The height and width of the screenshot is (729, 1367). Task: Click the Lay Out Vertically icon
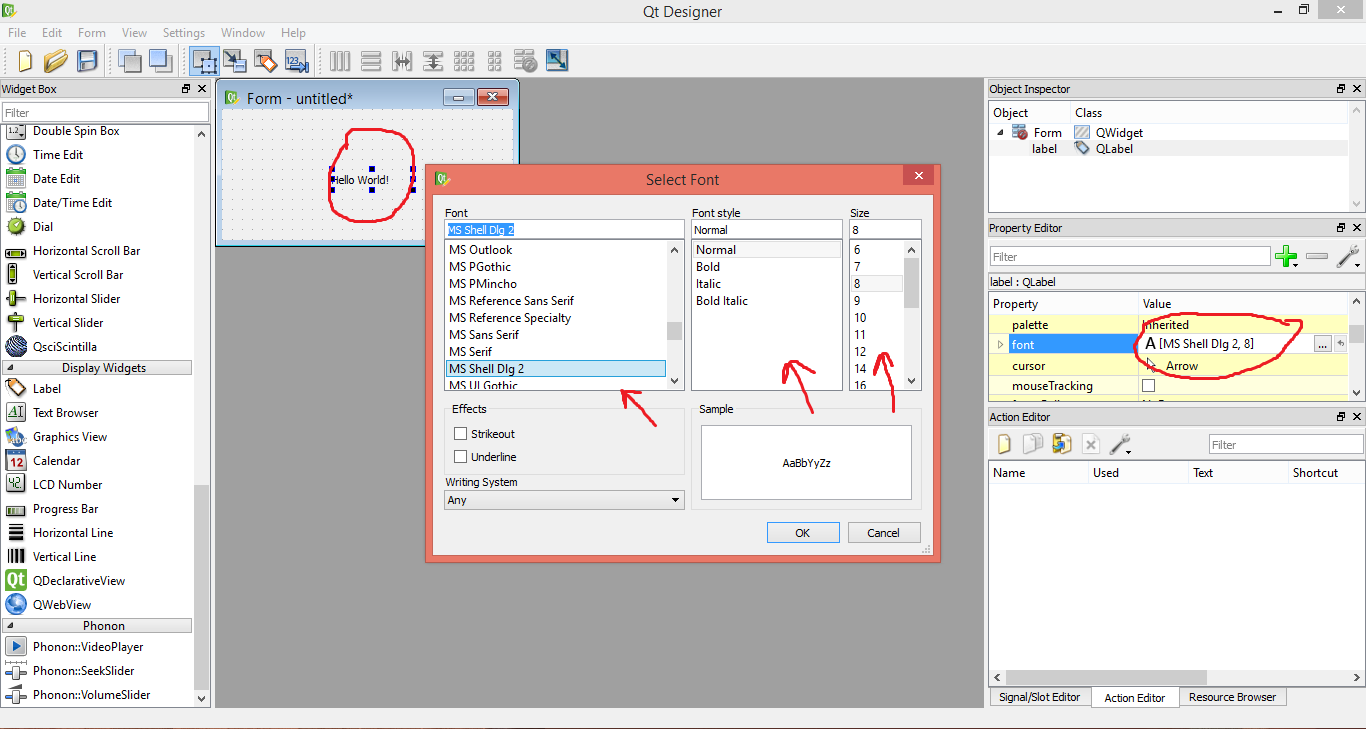(x=371, y=61)
